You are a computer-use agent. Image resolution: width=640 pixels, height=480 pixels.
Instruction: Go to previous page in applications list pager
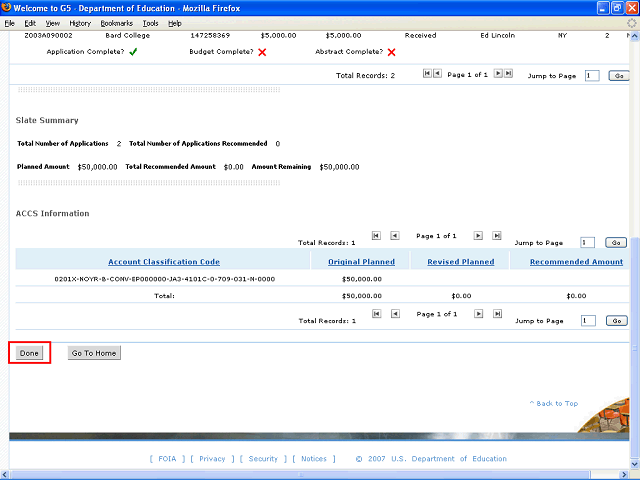tap(437, 73)
